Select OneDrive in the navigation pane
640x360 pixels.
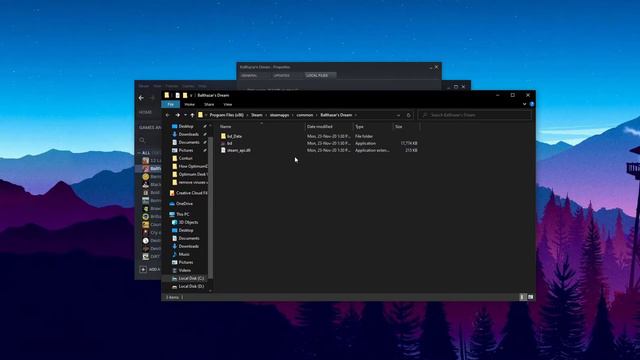point(181,203)
